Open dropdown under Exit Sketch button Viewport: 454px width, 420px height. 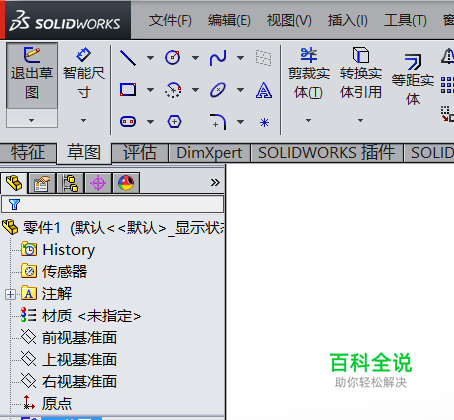(x=32, y=119)
